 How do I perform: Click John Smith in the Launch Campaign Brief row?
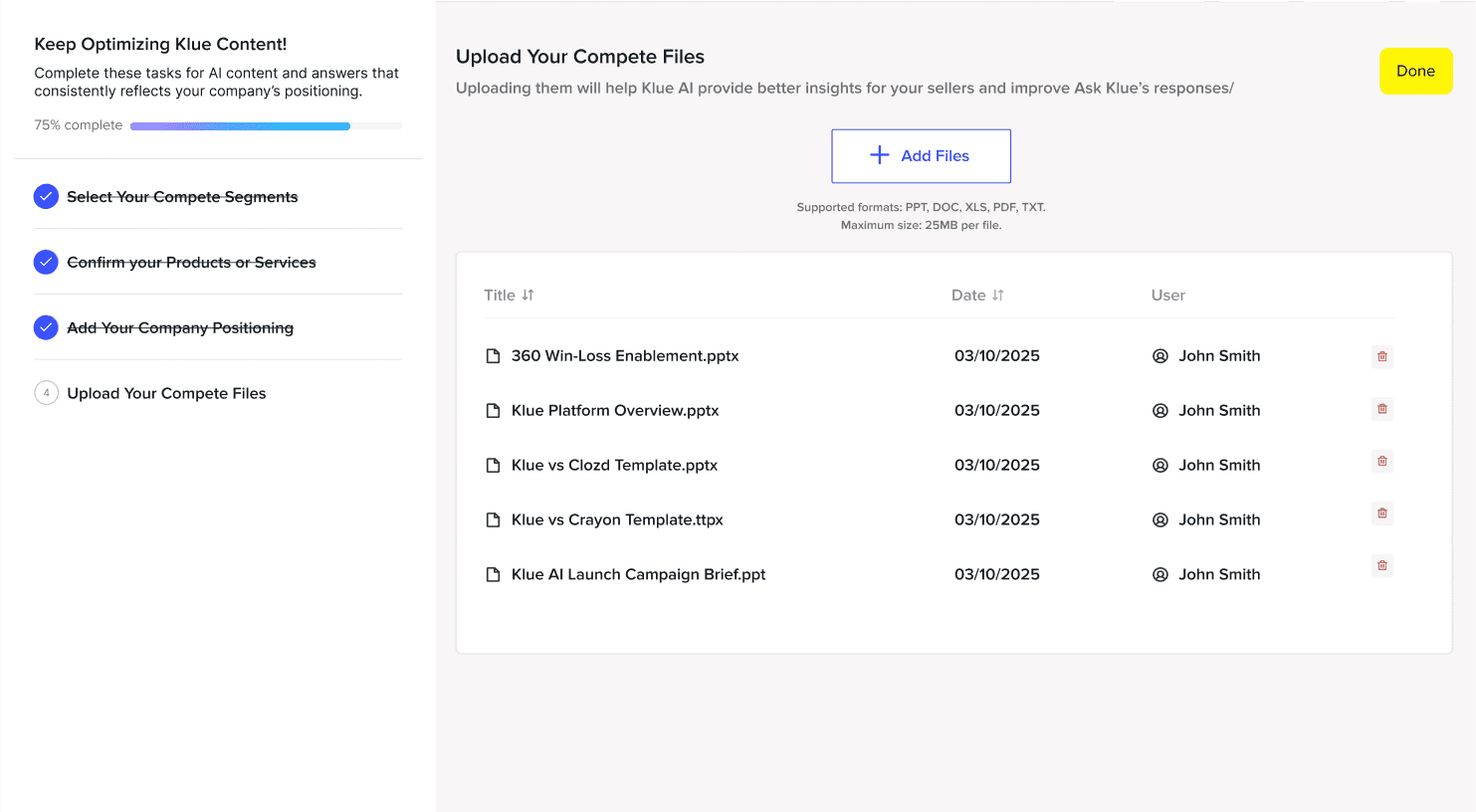[1219, 575]
